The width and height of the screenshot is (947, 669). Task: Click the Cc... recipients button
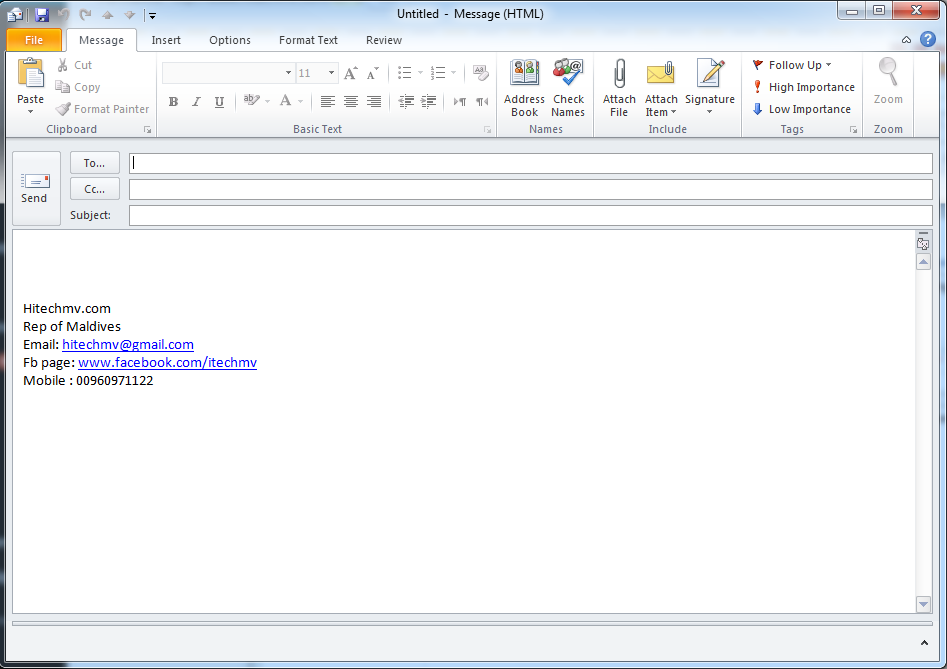(x=95, y=189)
